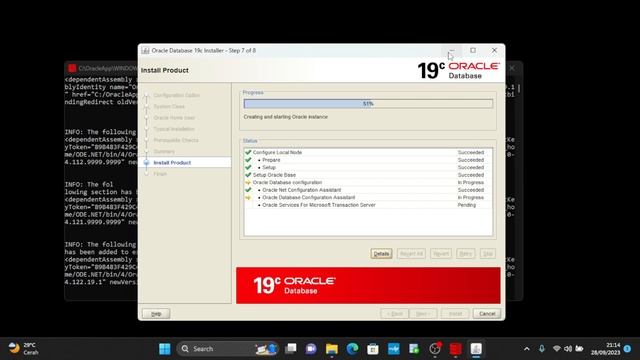Open the blue waveform app in taskbar
This screenshot has height=360, width=640.
click(x=393, y=349)
